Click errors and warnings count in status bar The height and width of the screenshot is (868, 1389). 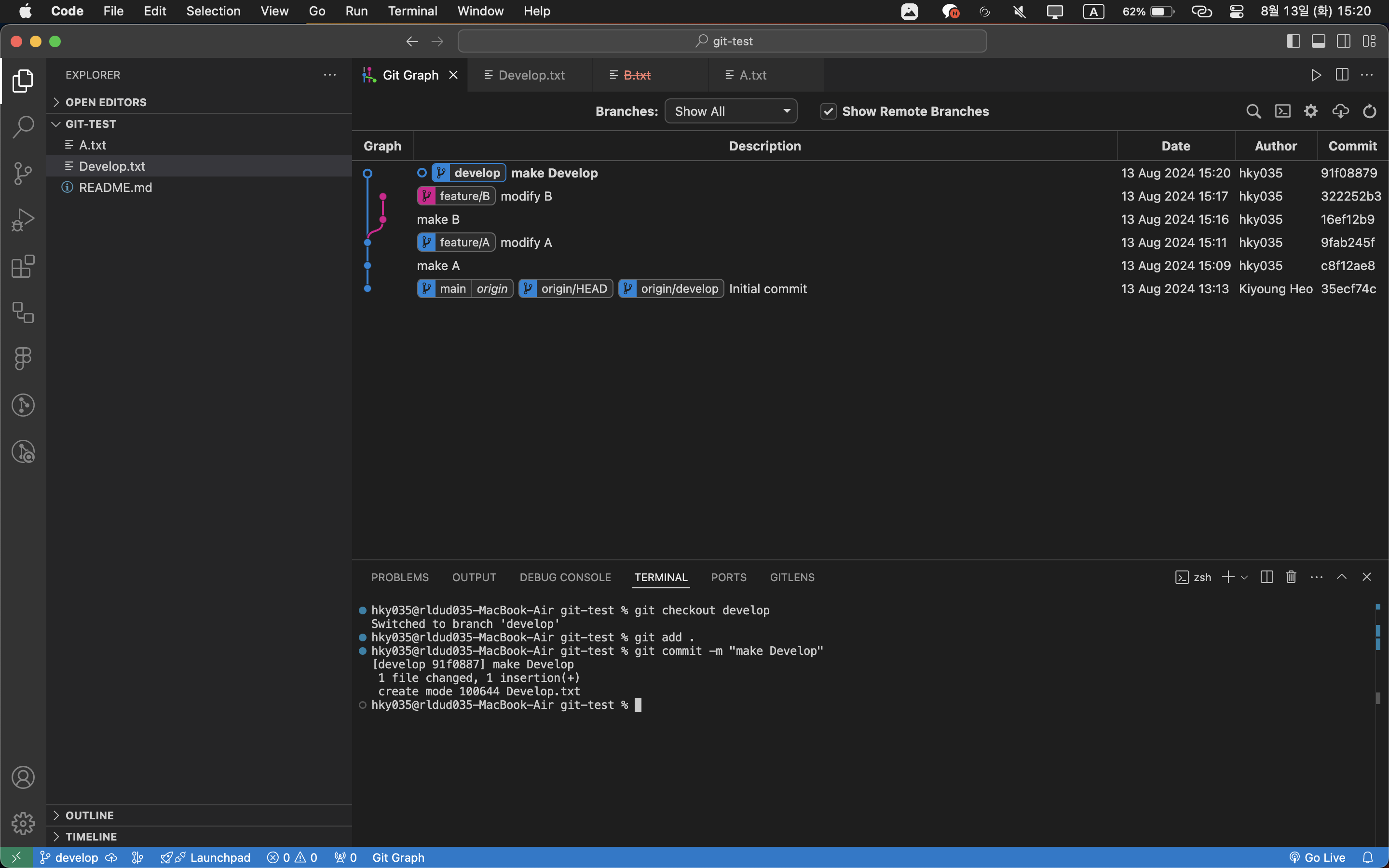(x=292, y=857)
